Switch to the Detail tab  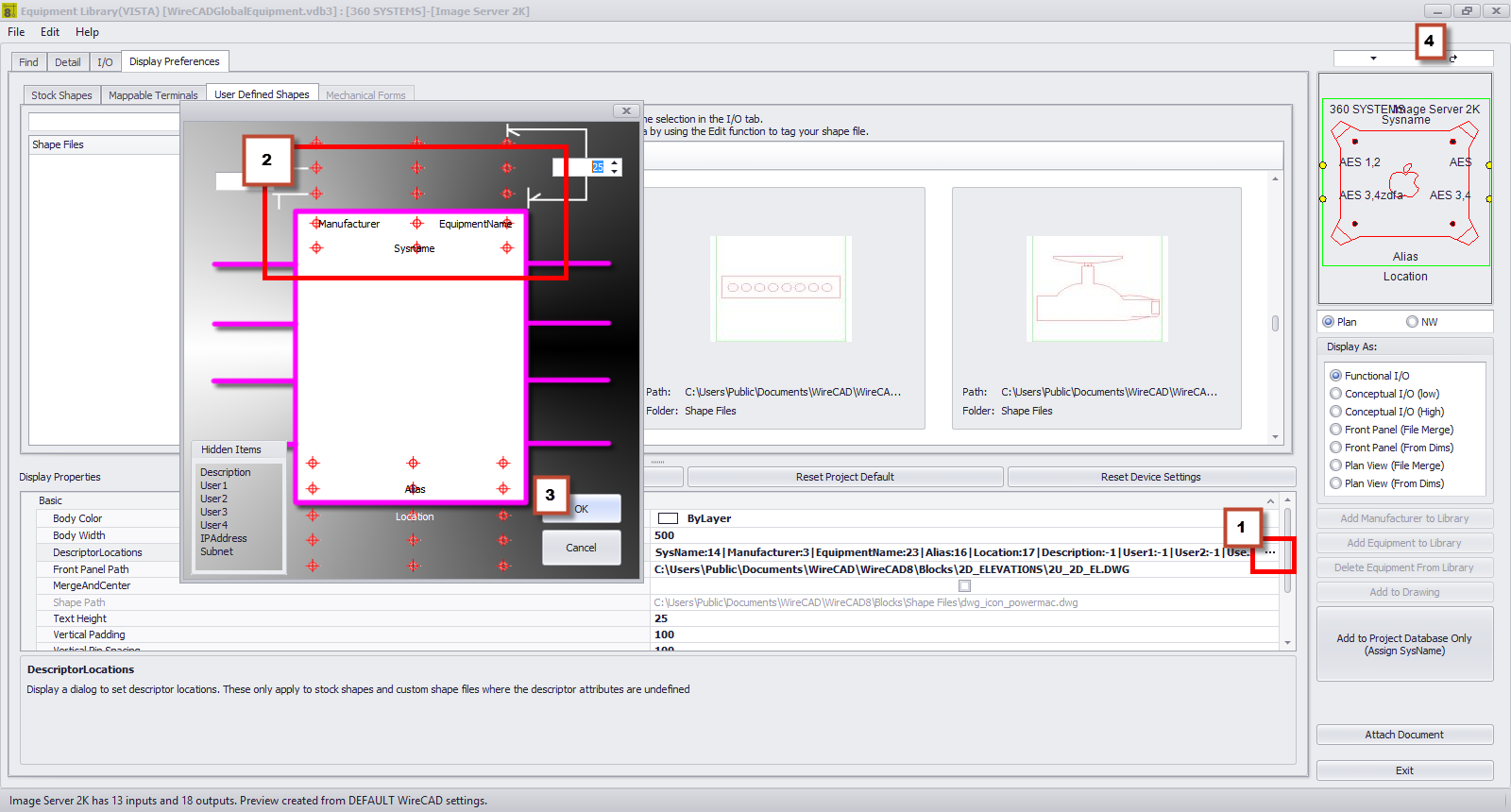67,62
